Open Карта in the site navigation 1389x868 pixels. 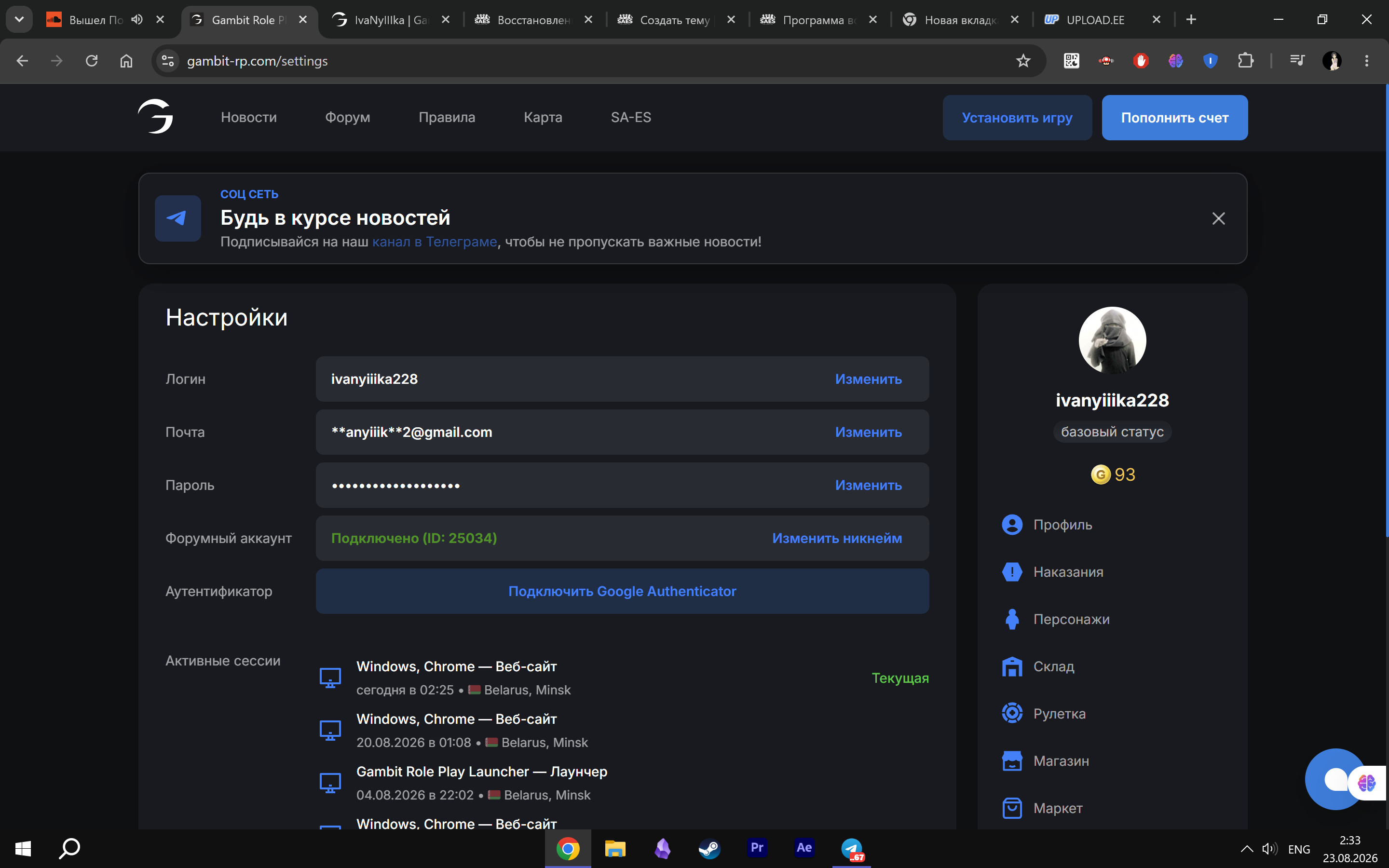[x=543, y=117]
